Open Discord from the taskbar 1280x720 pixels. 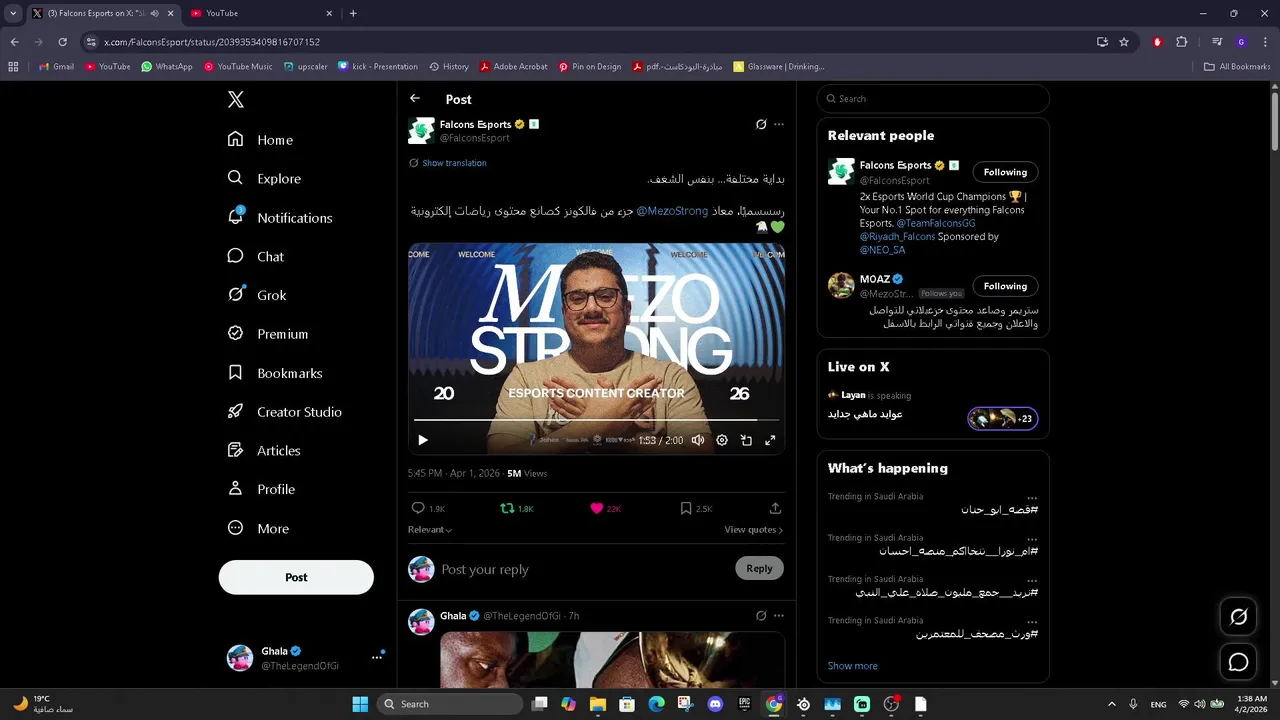715,704
